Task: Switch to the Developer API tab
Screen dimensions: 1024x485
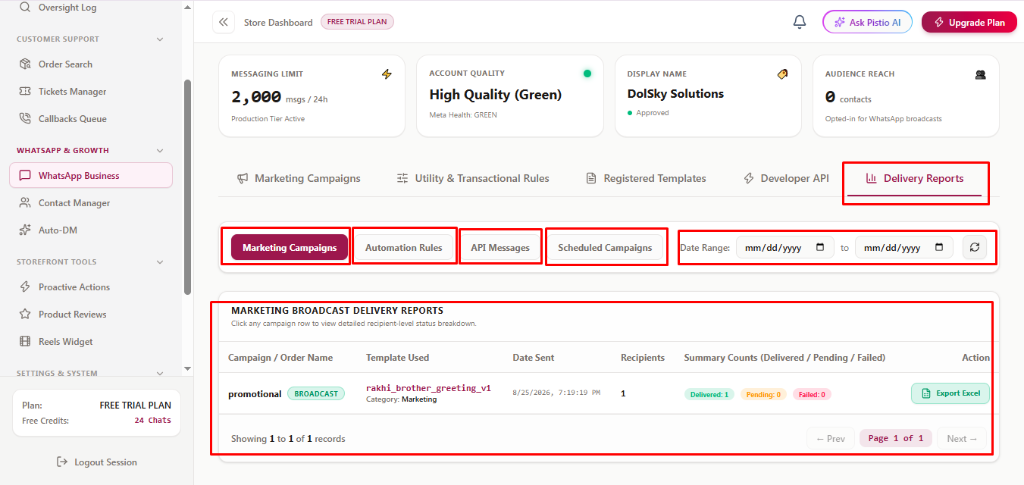Action: tap(786, 178)
